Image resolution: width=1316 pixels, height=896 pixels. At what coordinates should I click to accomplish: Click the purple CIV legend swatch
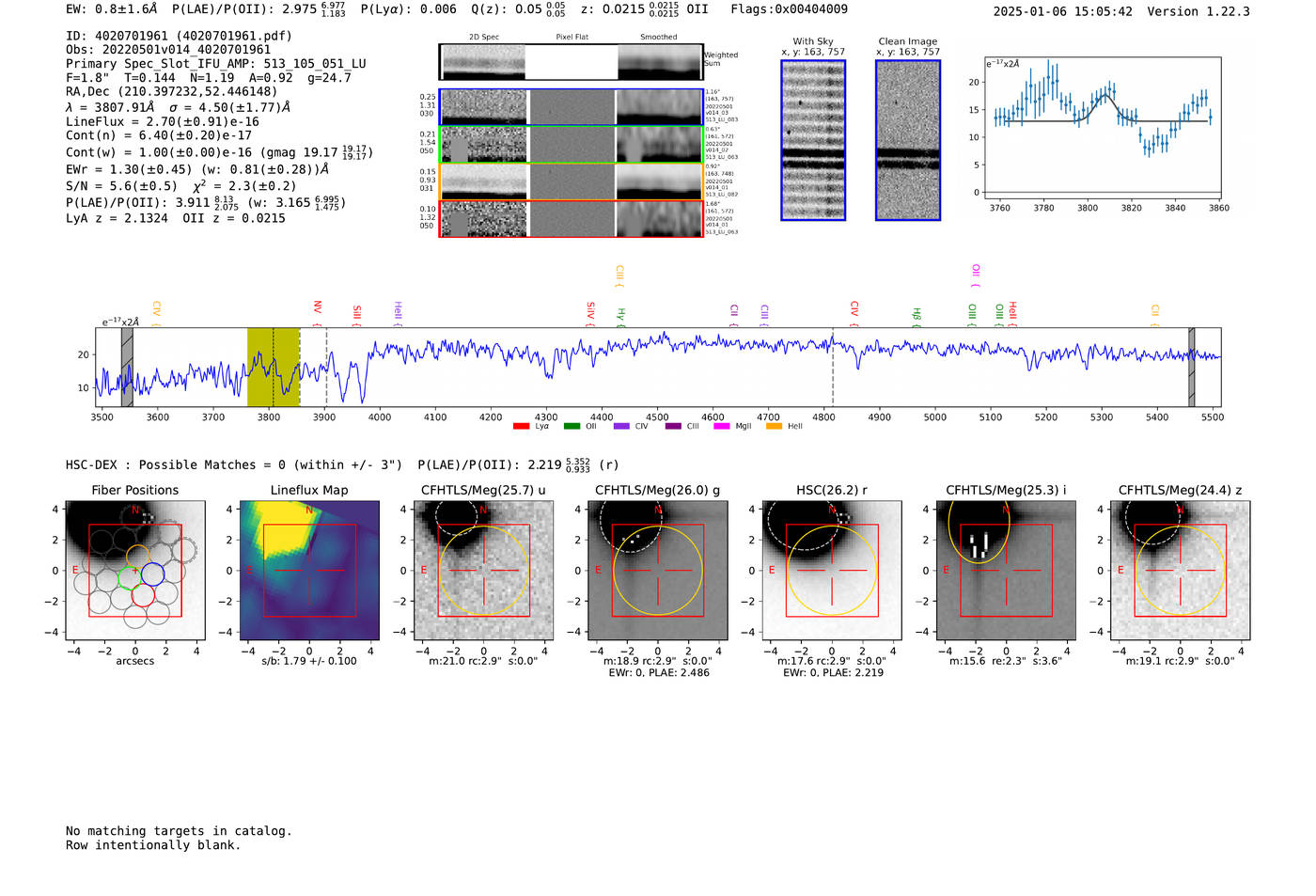(x=621, y=426)
